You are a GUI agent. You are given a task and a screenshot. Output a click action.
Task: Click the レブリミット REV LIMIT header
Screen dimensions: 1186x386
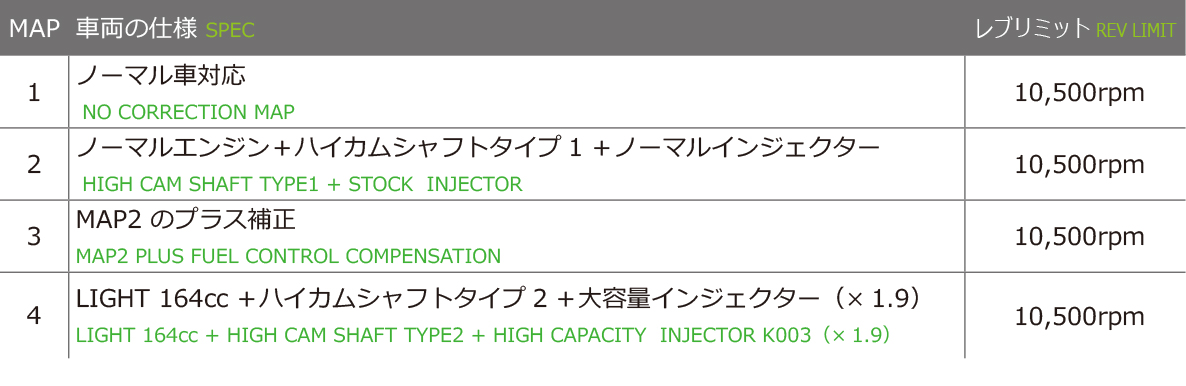[1076, 30]
